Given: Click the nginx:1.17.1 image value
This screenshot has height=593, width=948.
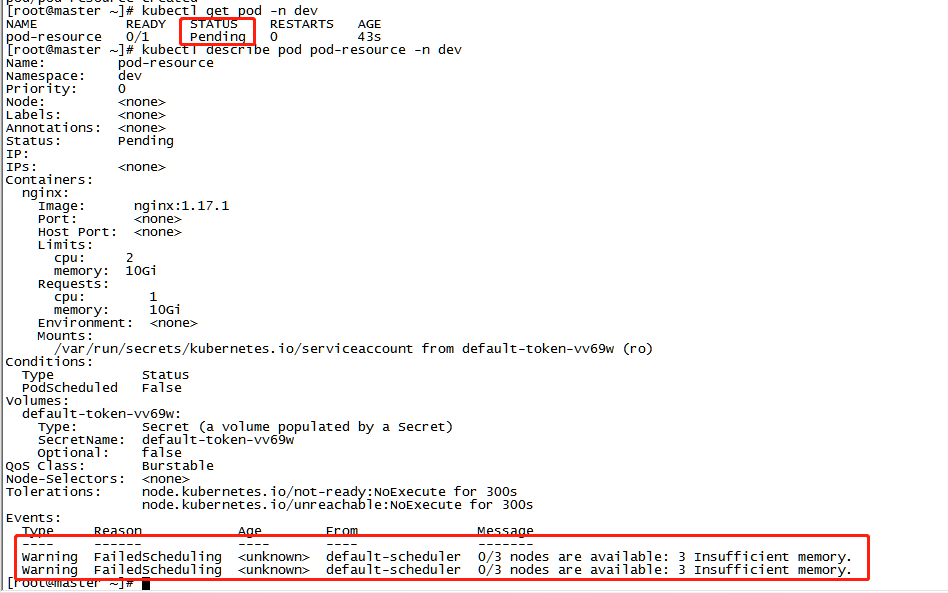Looking at the screenshot, I should [181, 206].
